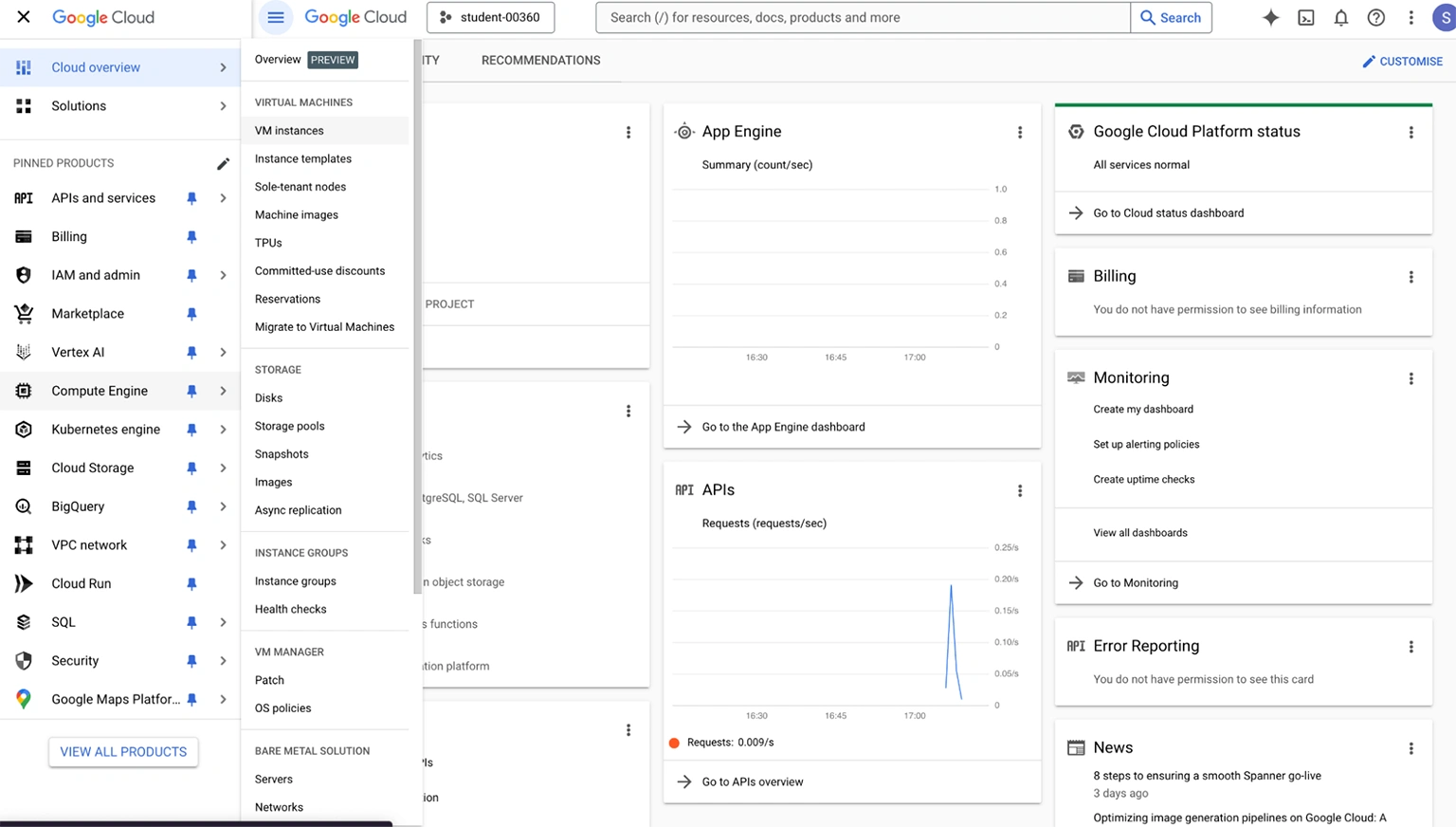Unpin Cloud Storage product
Image resolution: width=1456 pixels, height=827 pixels.
click(191, 468)
